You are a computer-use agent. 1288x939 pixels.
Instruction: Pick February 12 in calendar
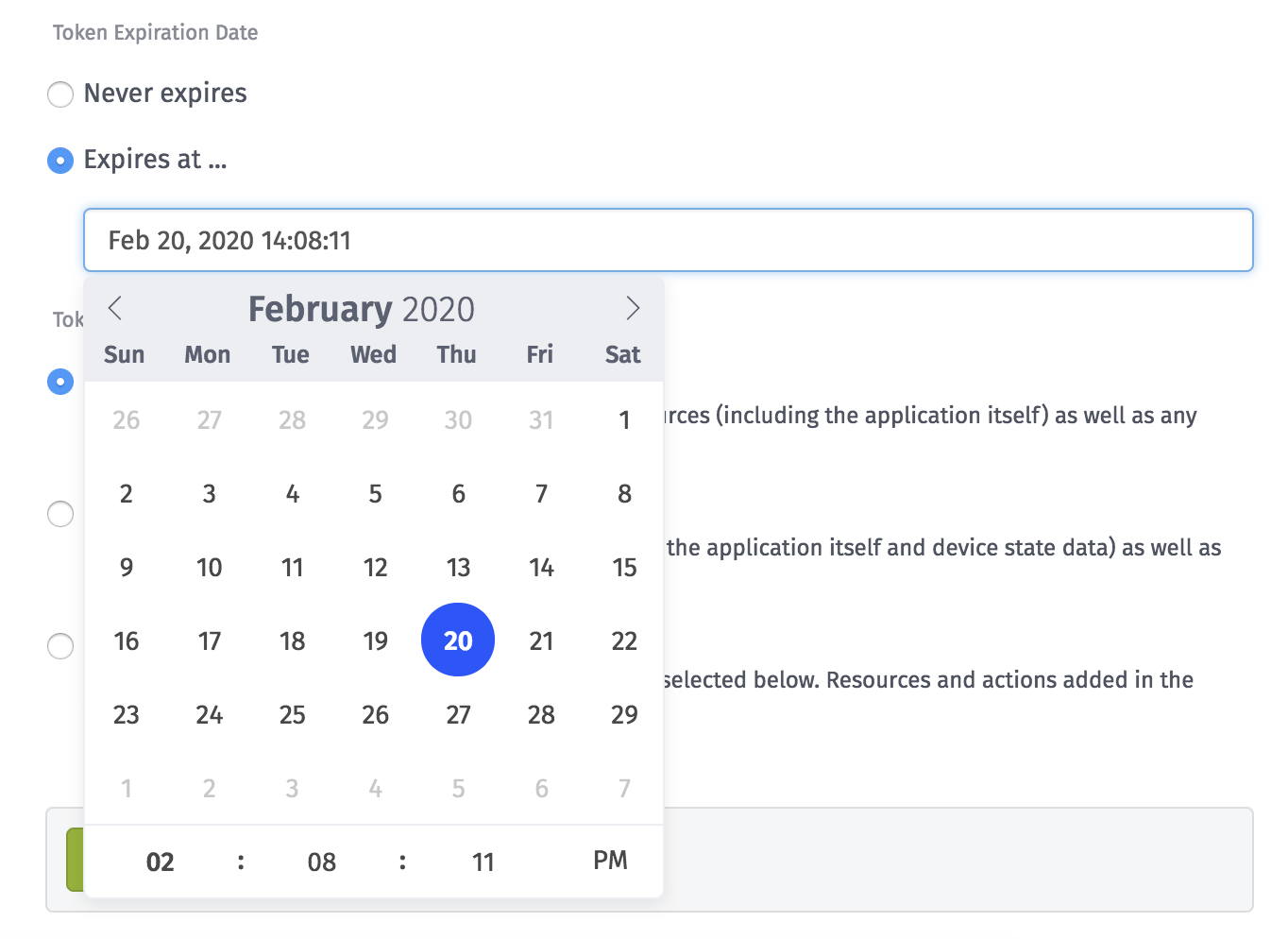375,567
